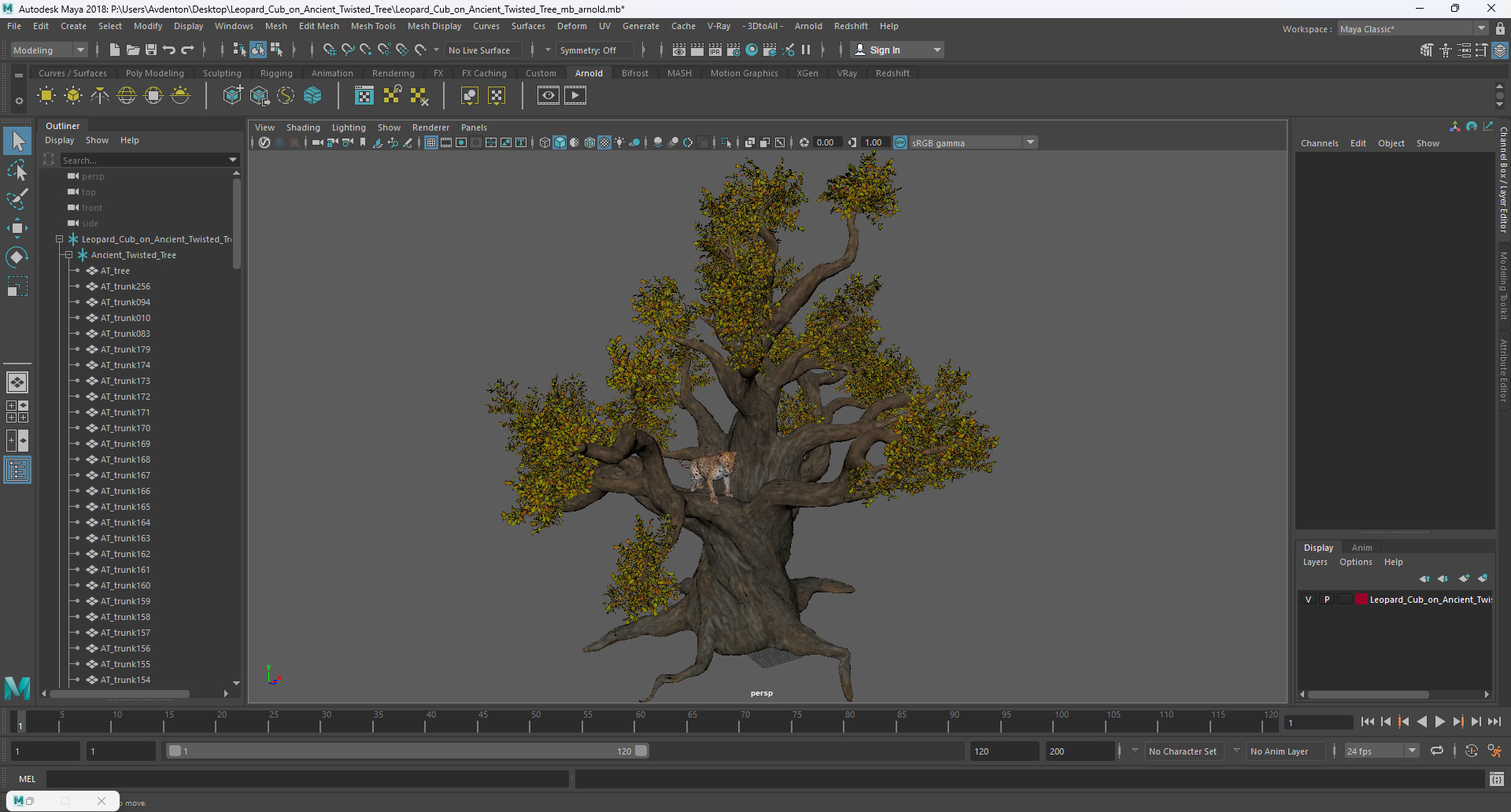The width and height of the screenshot is (1511, 812).
Task: Click the Create StandIn shelf icon
Action: click(x=232, y=96)
